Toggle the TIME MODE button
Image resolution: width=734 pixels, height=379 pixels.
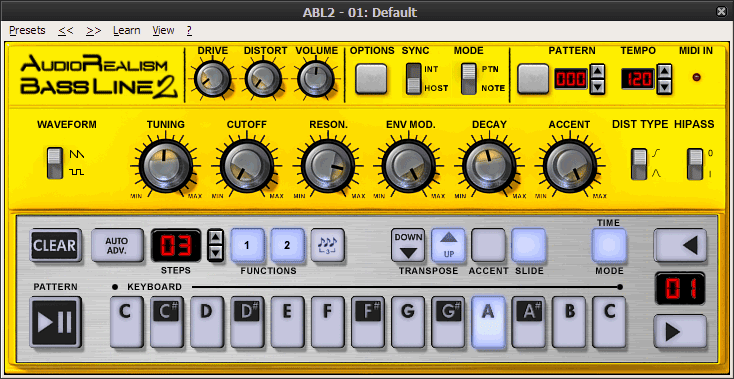(x=609, y=245)
